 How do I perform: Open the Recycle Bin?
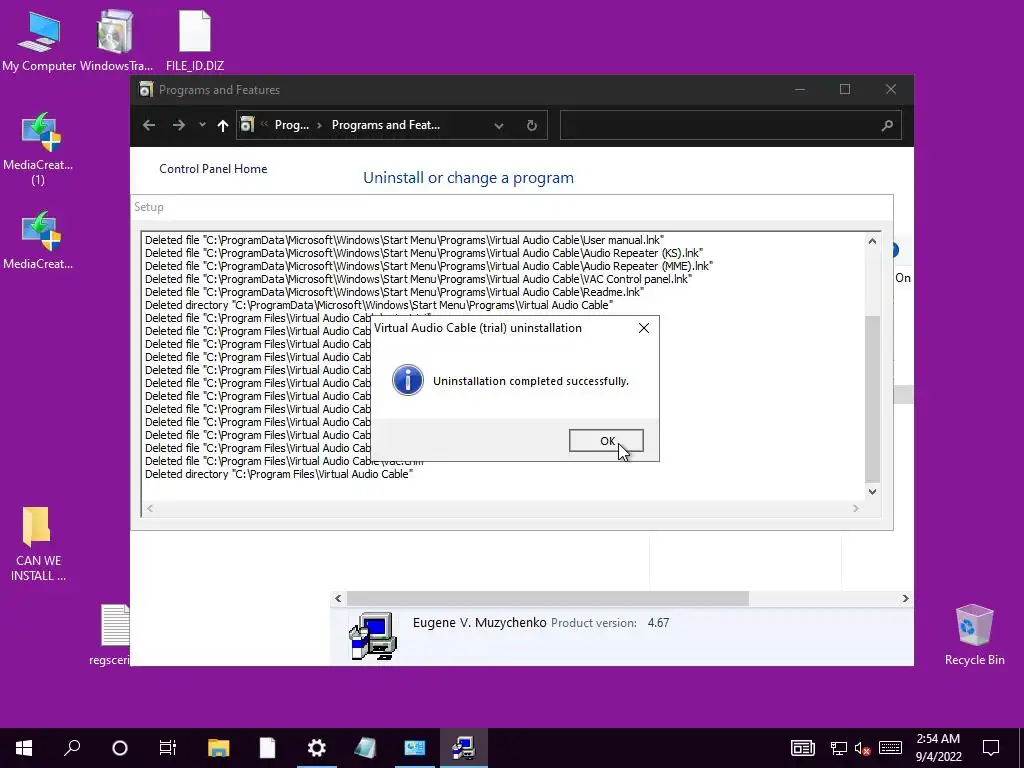click(x=974, y=635)
